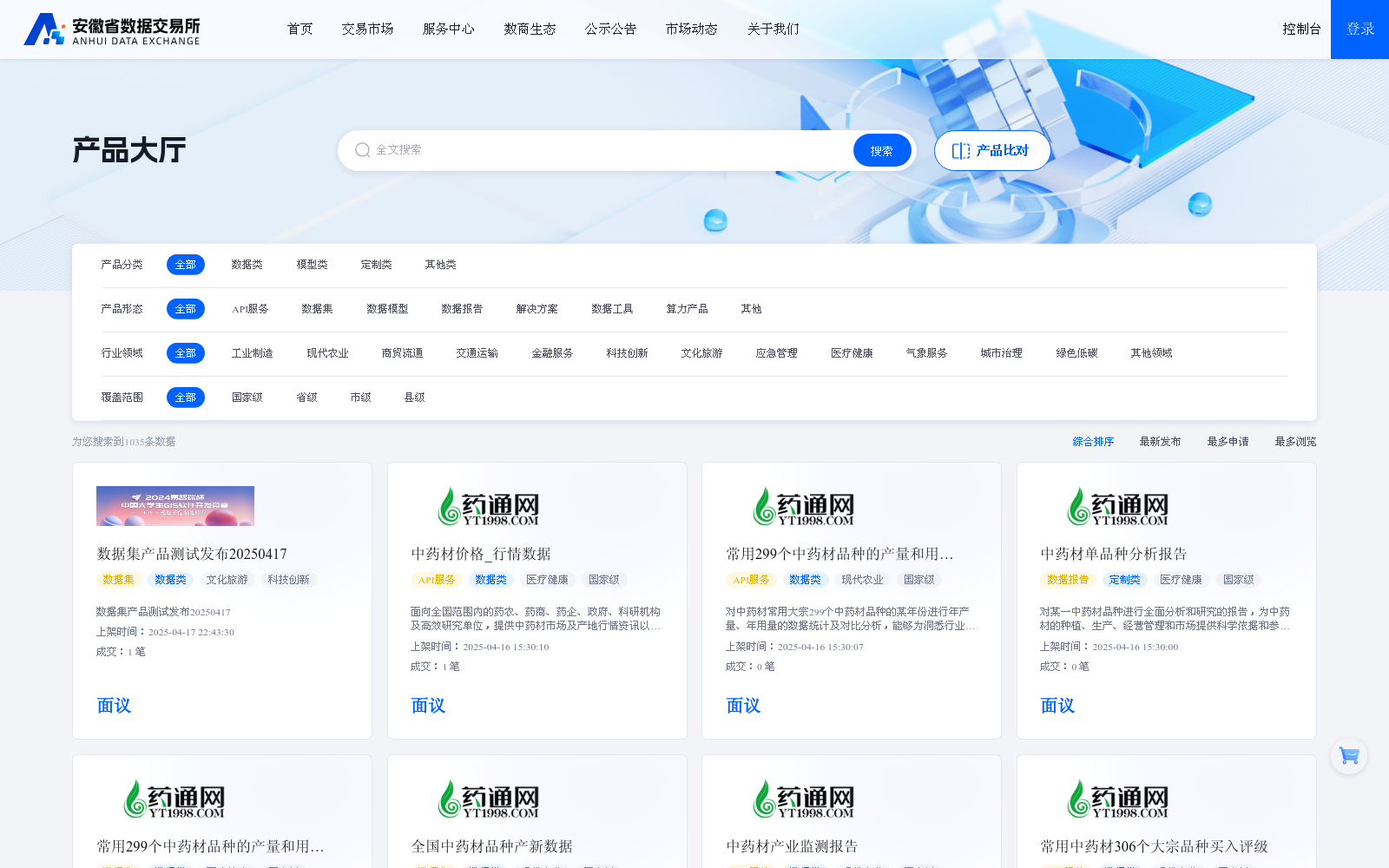The height and width of the screenshot is (868, 1389).
Task: Open 首页 in the top navigation
Action: click(x=300, y=30)
